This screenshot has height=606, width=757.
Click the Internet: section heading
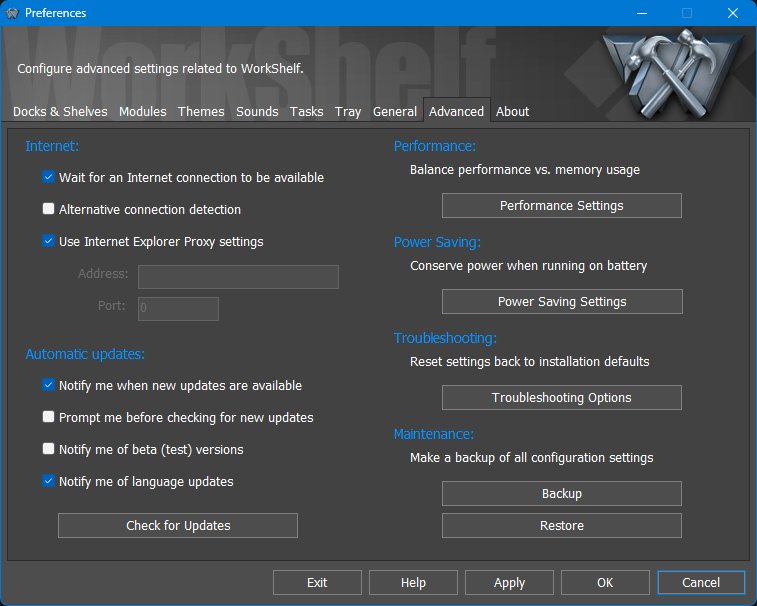52,146
